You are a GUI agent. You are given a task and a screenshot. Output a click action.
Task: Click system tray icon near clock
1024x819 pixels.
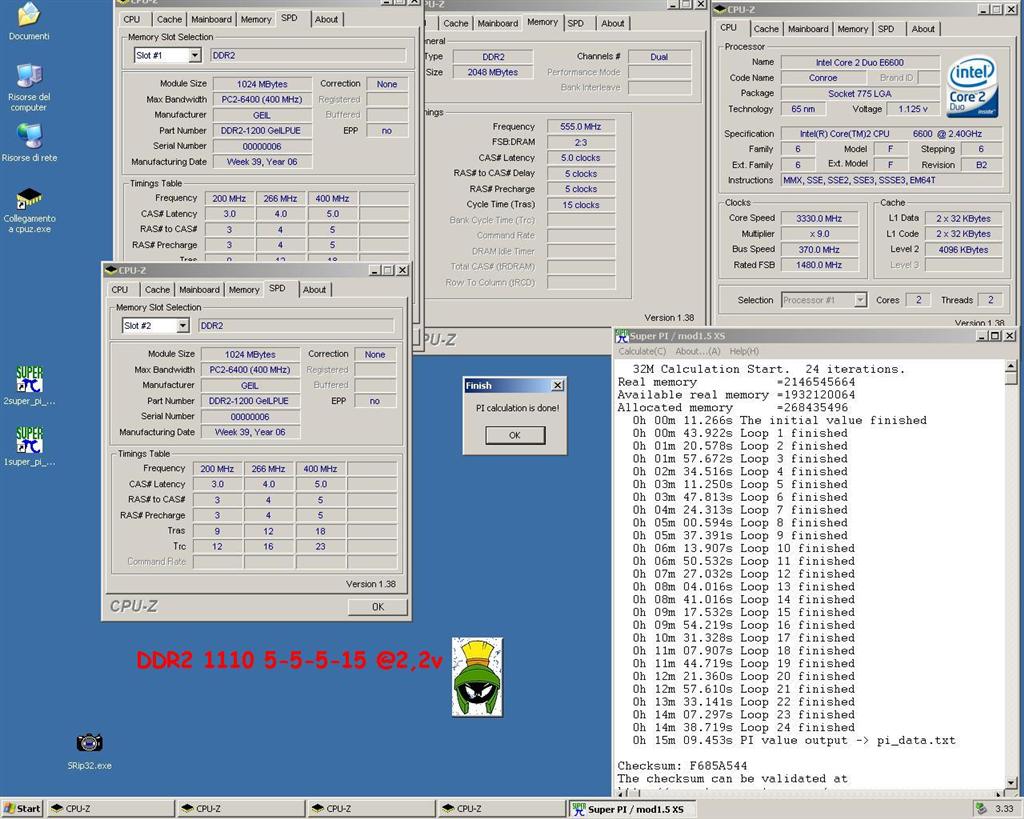(x=981, y=809)
